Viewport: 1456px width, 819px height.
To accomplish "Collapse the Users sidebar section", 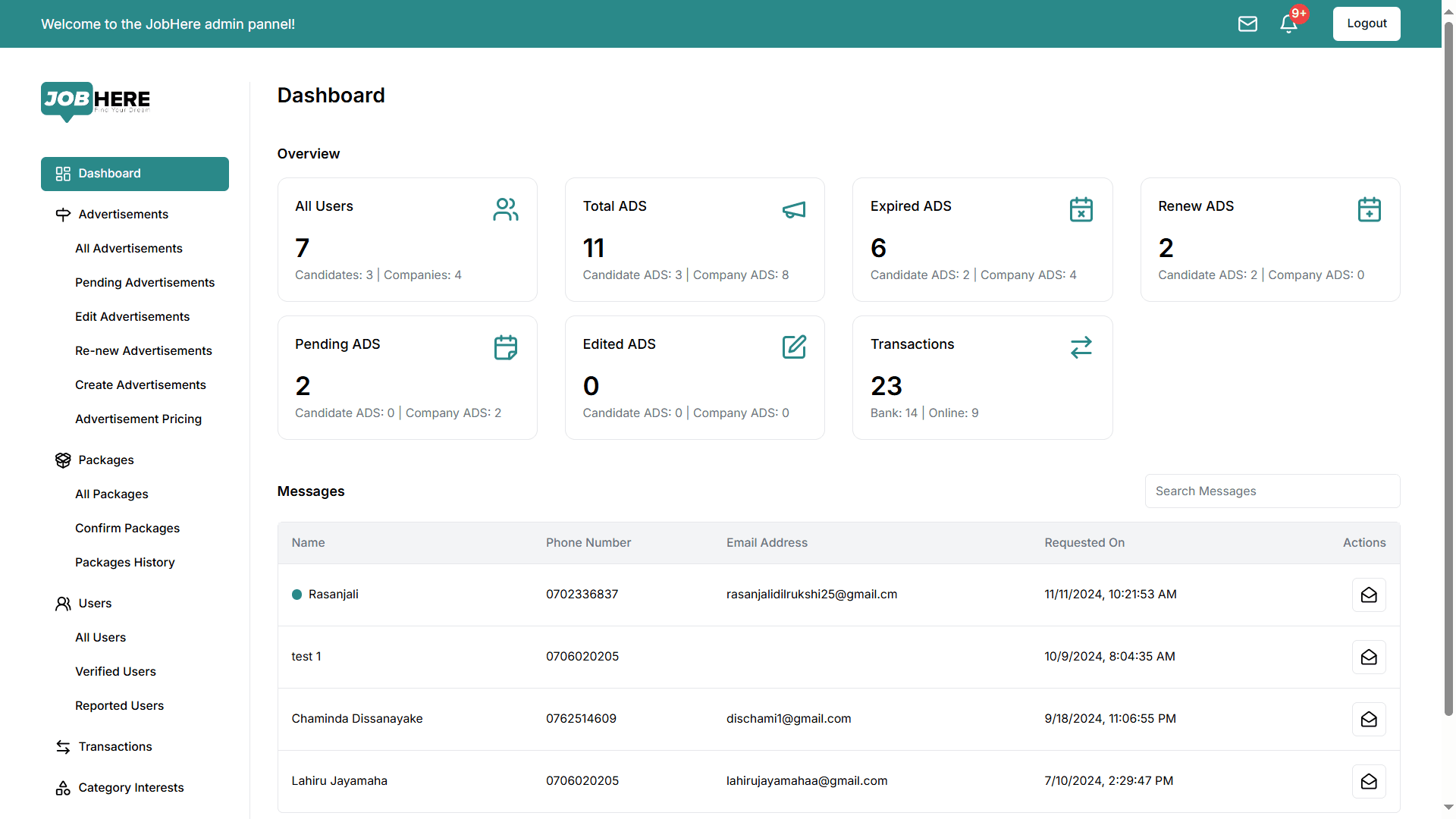I will coord(95,604).
